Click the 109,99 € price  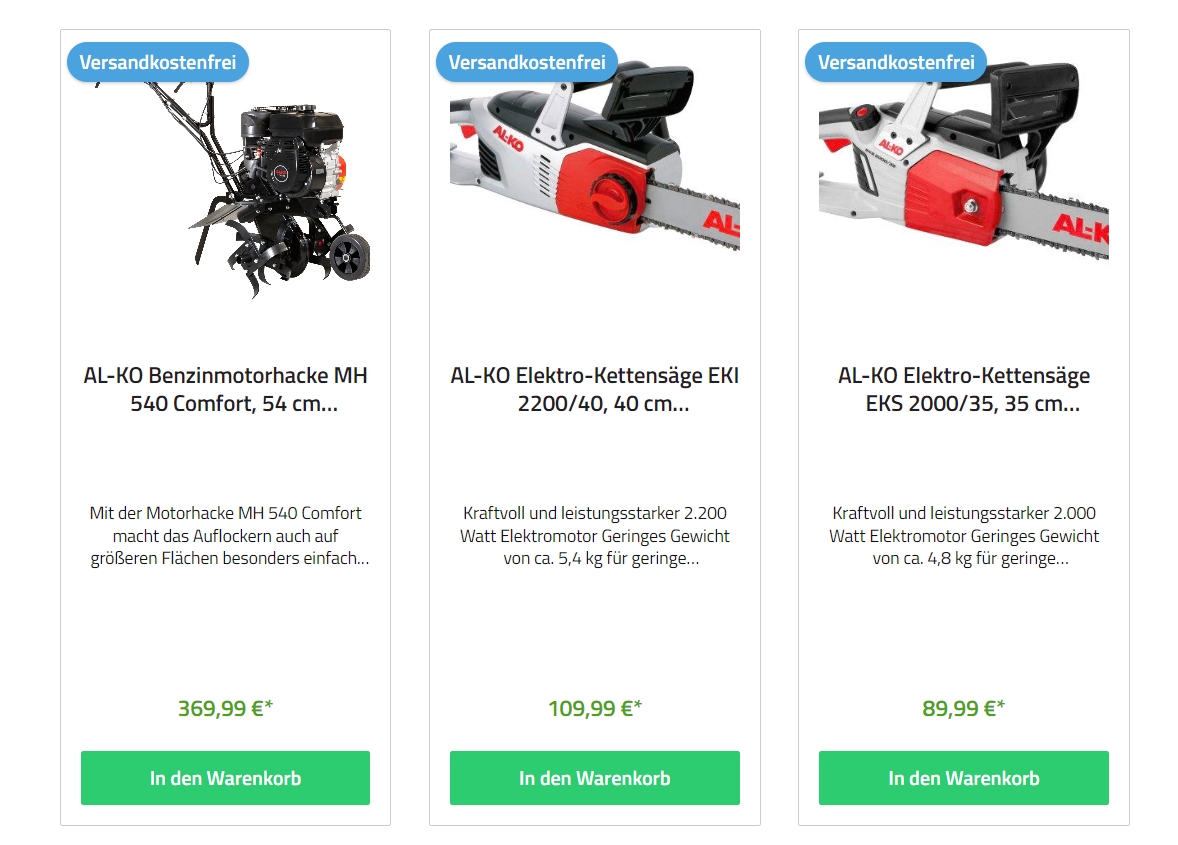[594, 708]
